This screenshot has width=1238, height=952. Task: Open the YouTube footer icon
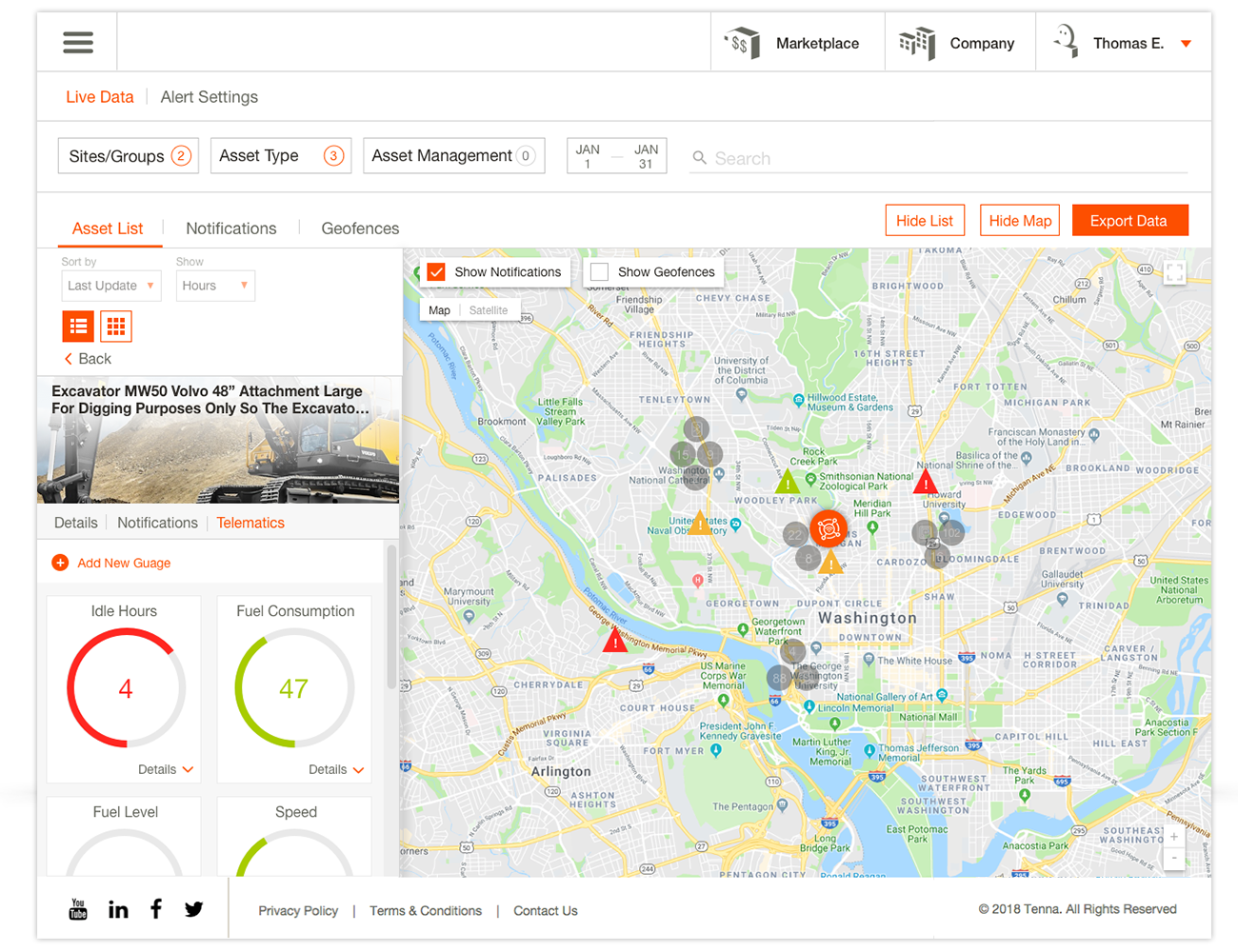coord(78,909)
